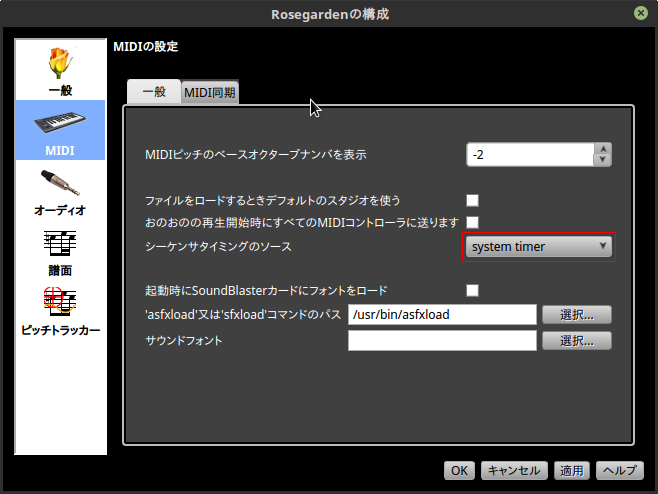Increase the MIDI base octave number

[602, 149]
